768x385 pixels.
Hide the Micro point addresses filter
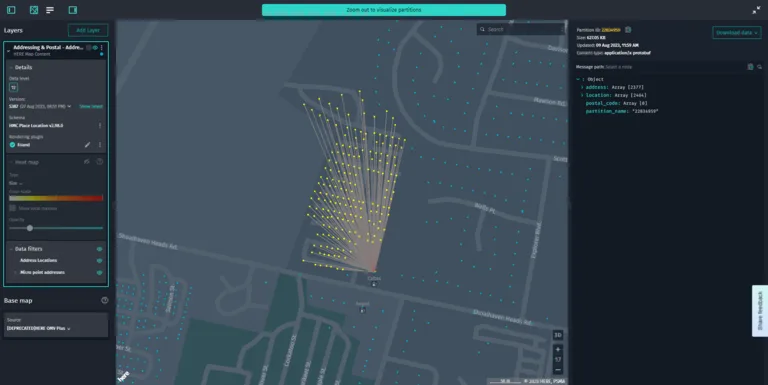99,272
